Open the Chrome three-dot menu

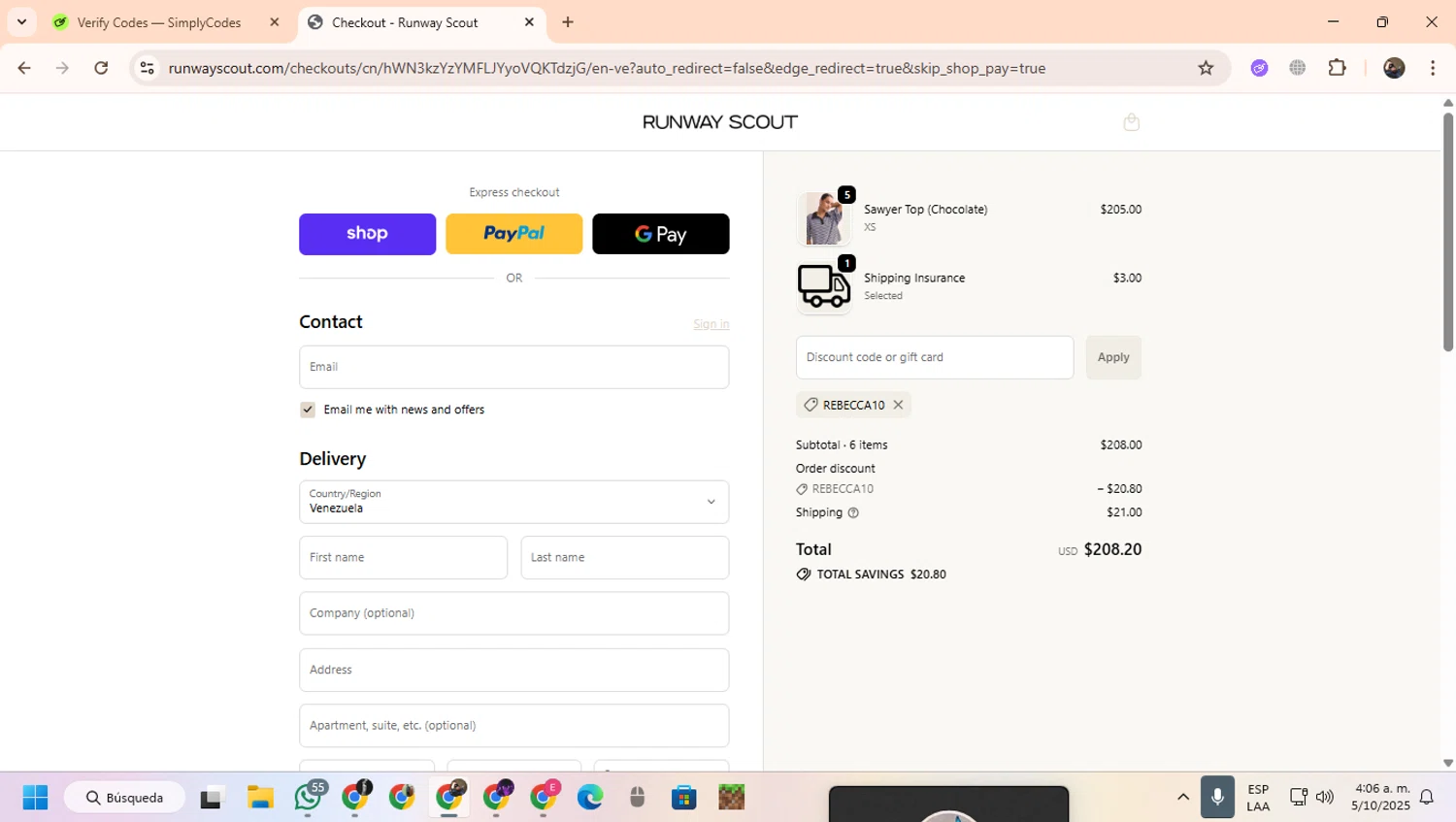(x=1433, y=68)
